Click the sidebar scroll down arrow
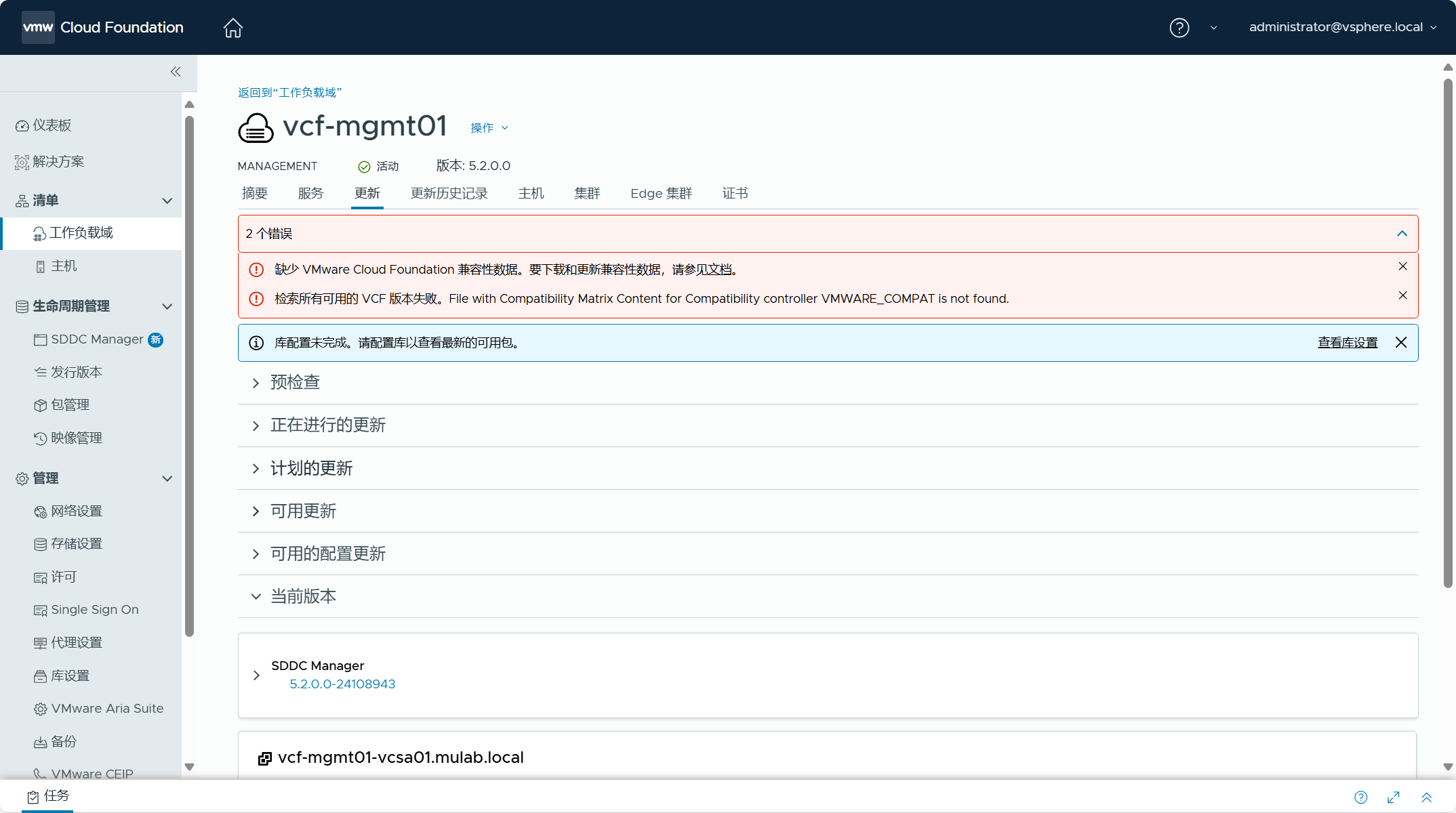 pyautogui.click(x=189, y=767)
